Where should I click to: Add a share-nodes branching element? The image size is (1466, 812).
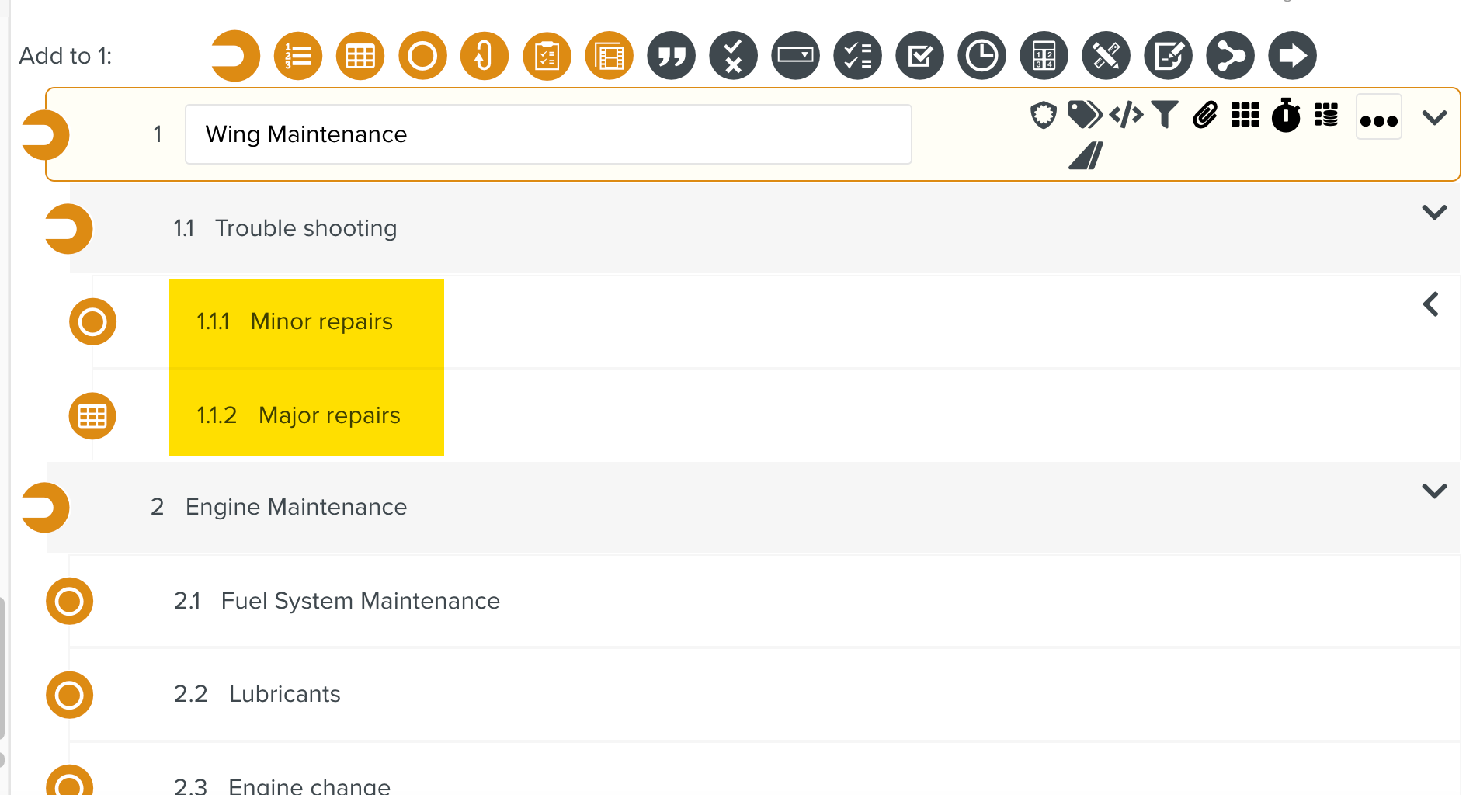[x=1230, y=56]
